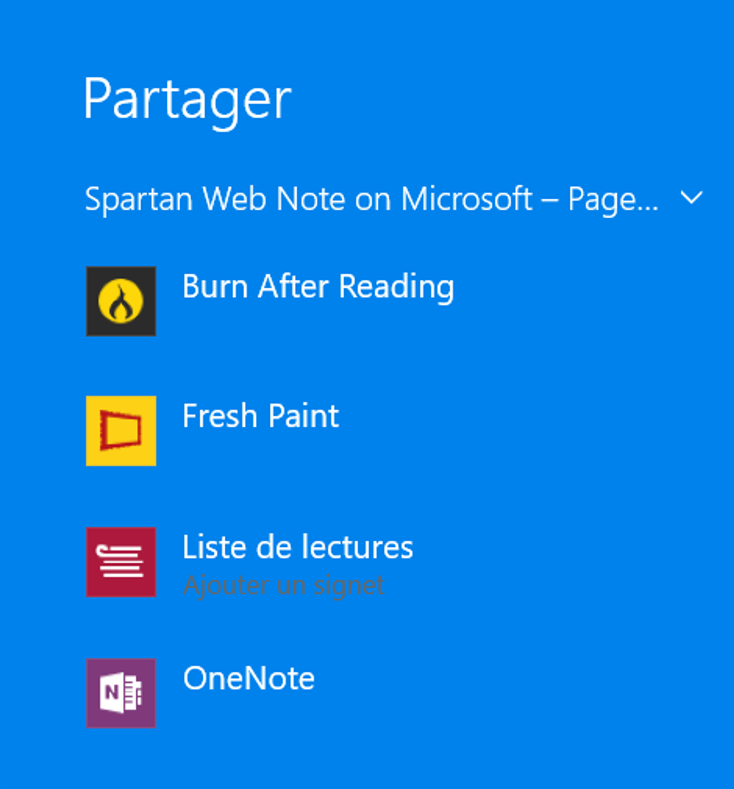734x789 pixels.
Task: Tap the reading list lines tile
Action: pos(121,562)
